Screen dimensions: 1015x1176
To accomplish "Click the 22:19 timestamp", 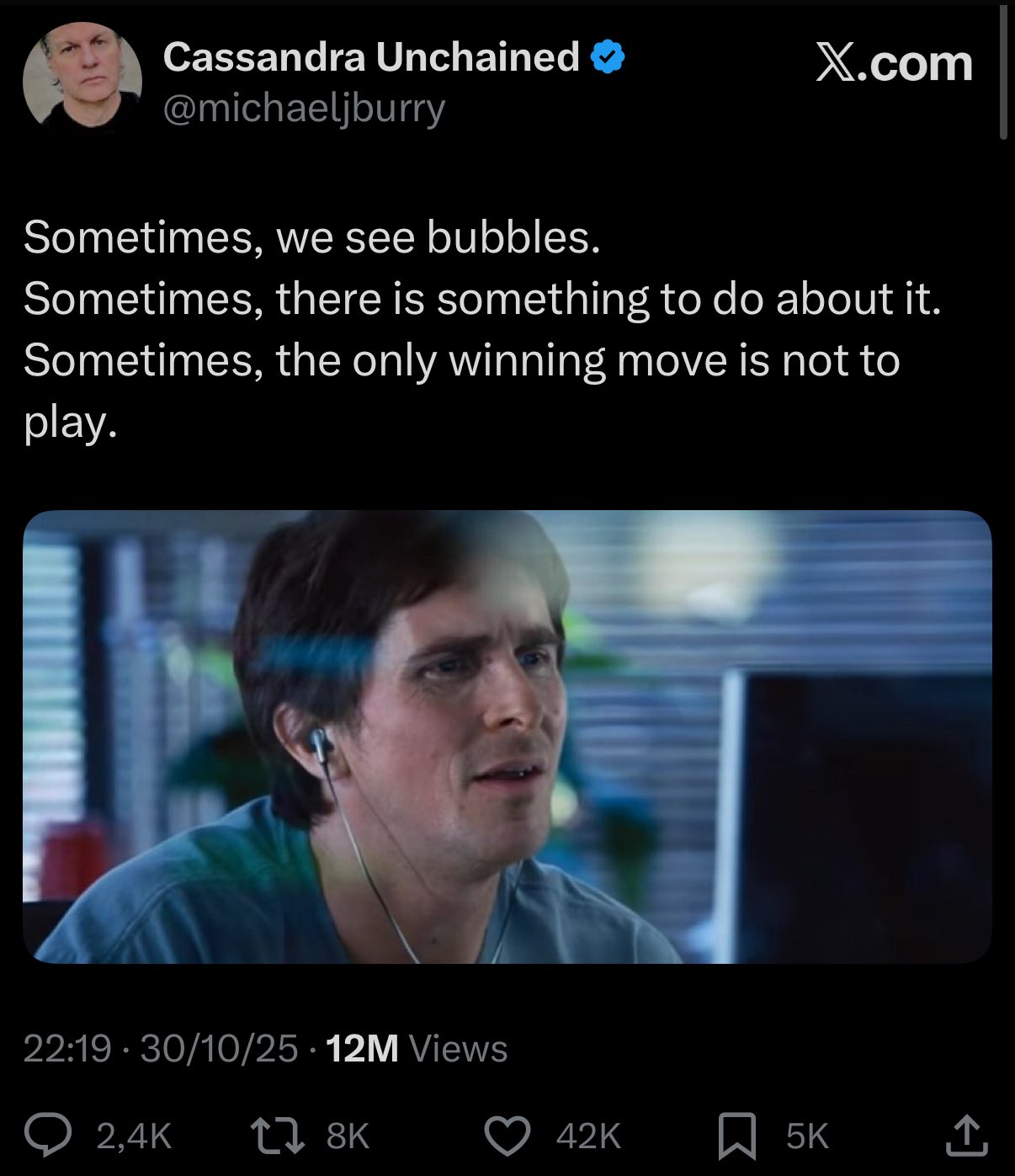I will tap(67, 1048).
